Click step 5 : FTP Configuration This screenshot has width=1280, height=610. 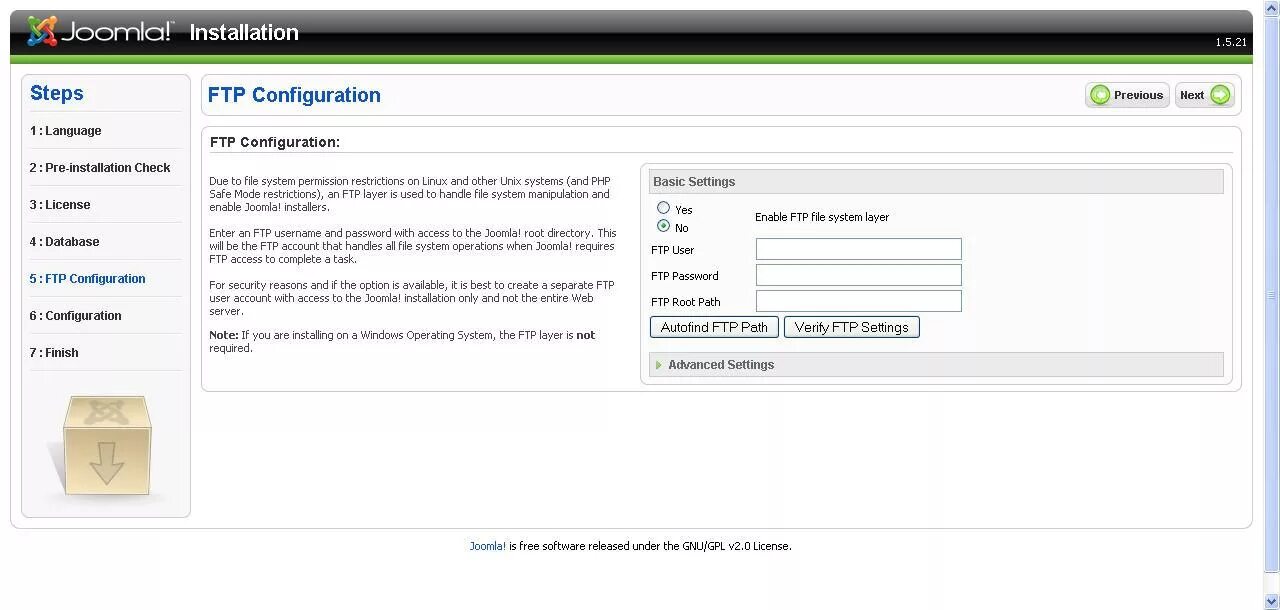(x=88, y=279)
